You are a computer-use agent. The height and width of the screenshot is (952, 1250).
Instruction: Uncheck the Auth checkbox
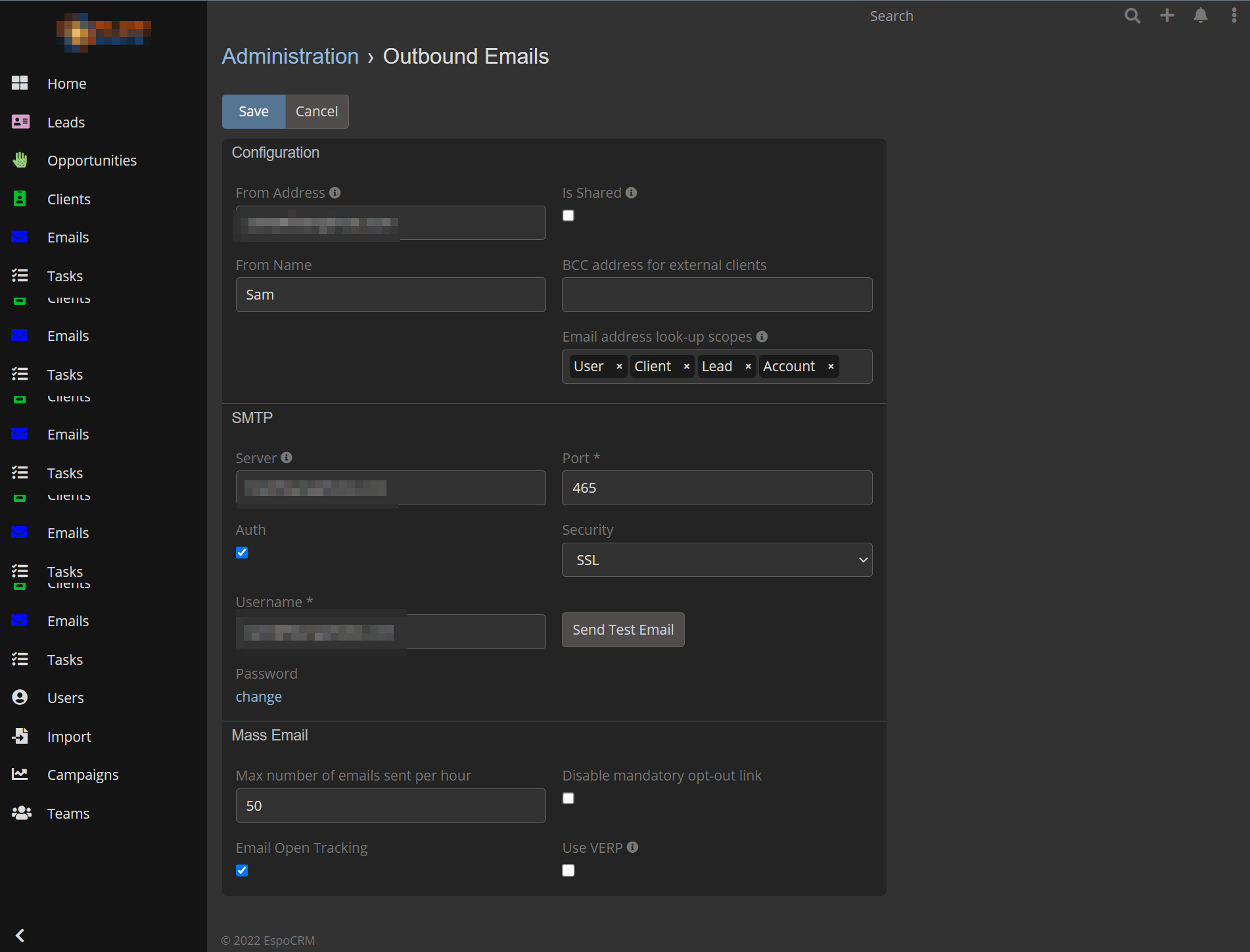(242, 553)
